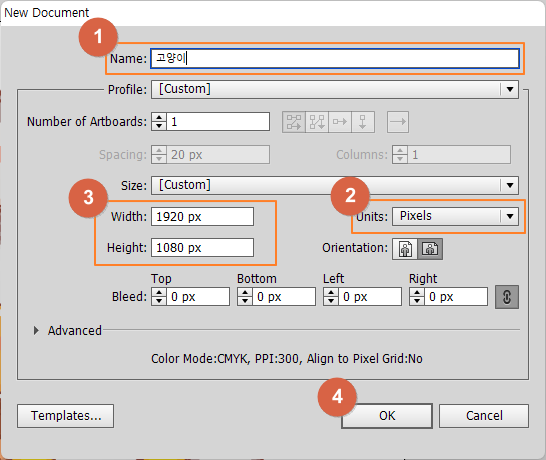Decrease the Right bleed value
Image resolution: width=546 pixels, height=460 pixels.
tap(417, 301)
